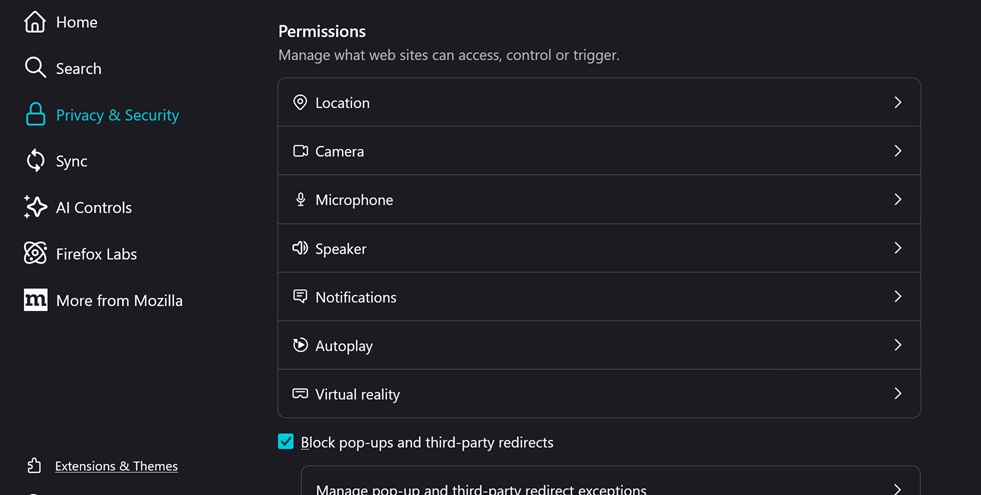Image resolution: width=981 pixels, height=495 pixels.
Task: Click the Location pin icon
Action: point(300,103)
